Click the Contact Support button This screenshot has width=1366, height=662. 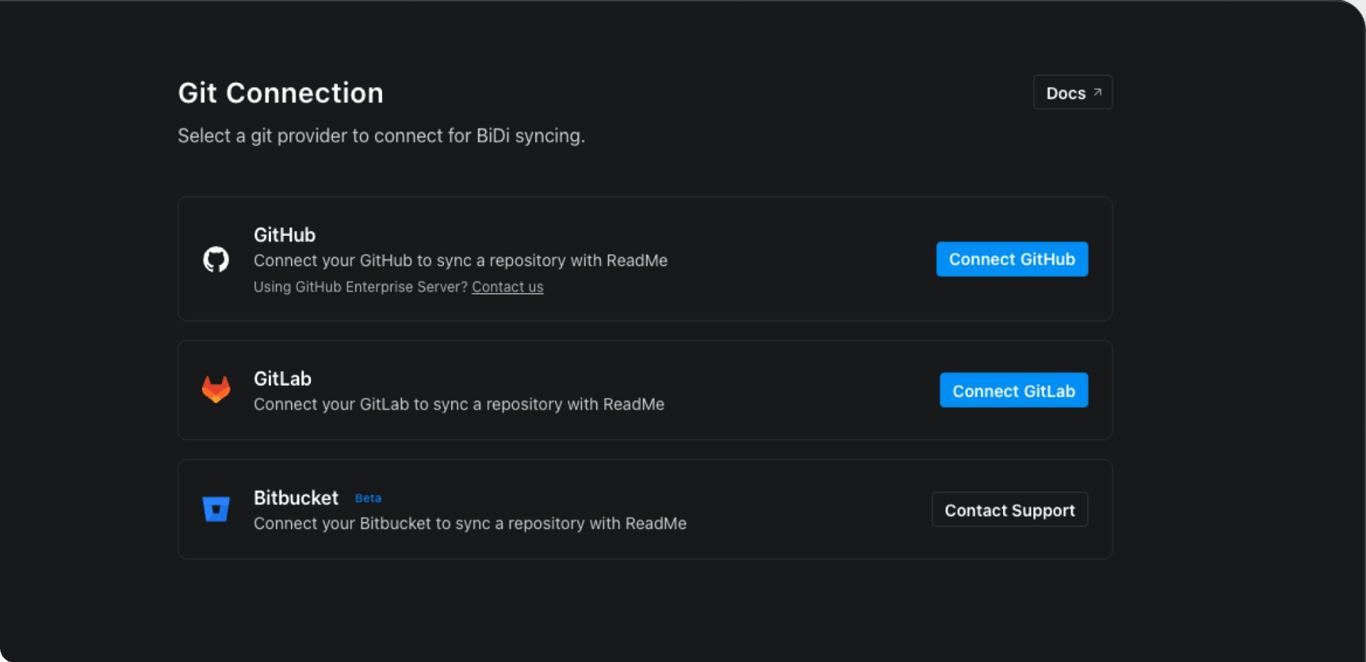1010,510
